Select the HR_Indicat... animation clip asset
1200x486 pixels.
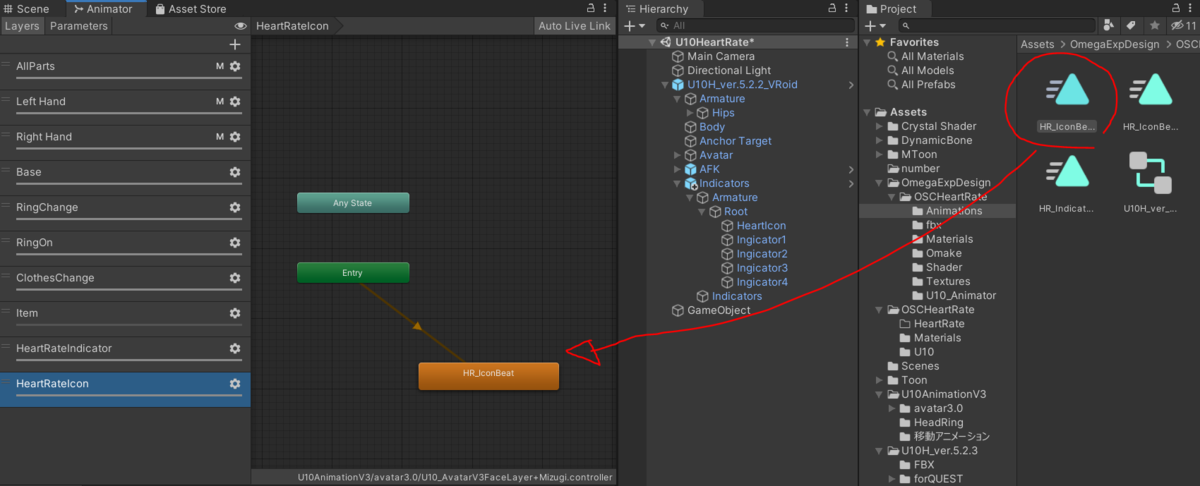[x=1068, y=171]
